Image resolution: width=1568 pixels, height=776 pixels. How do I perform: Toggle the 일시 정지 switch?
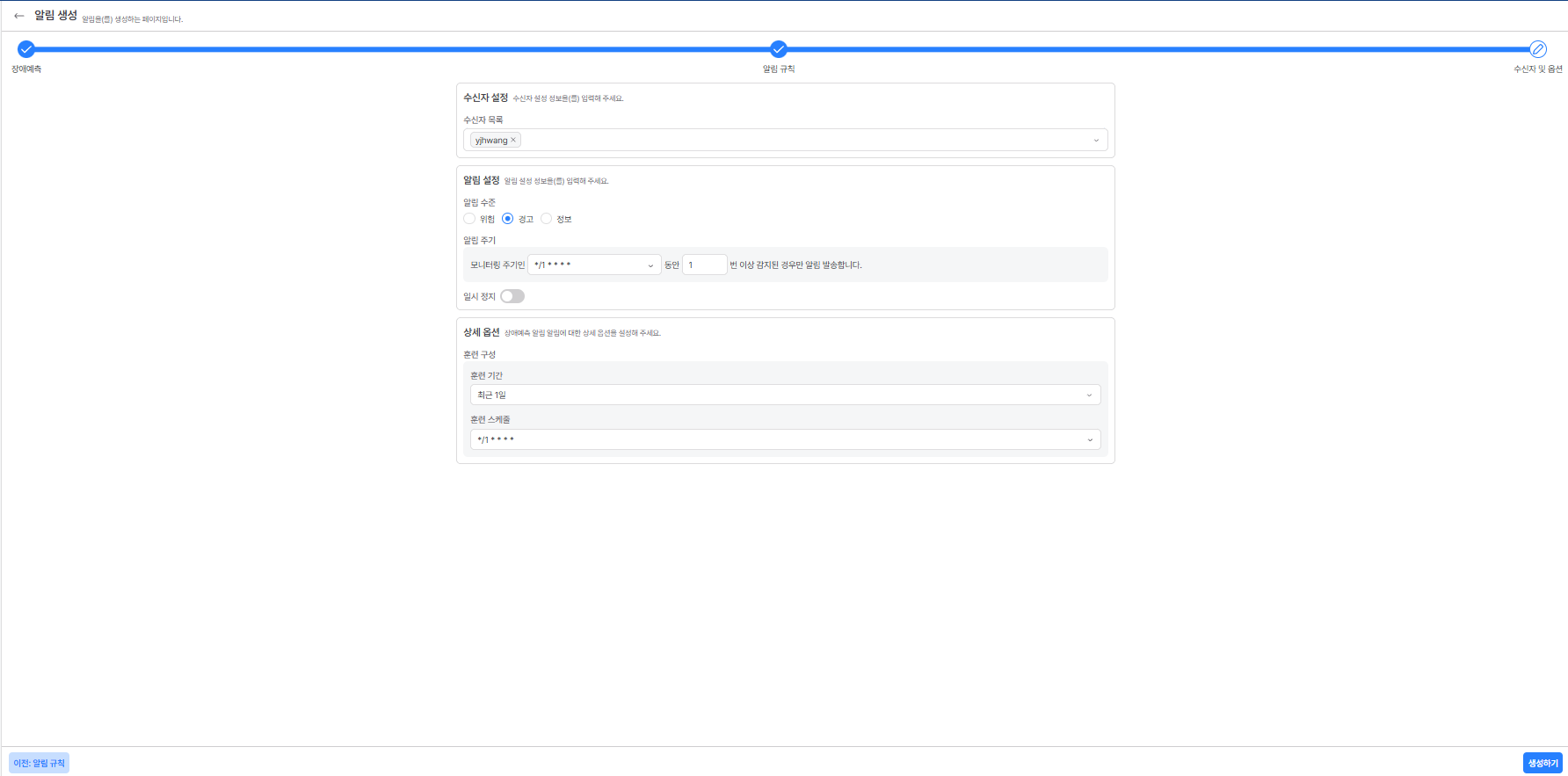(x=512, y=296)
